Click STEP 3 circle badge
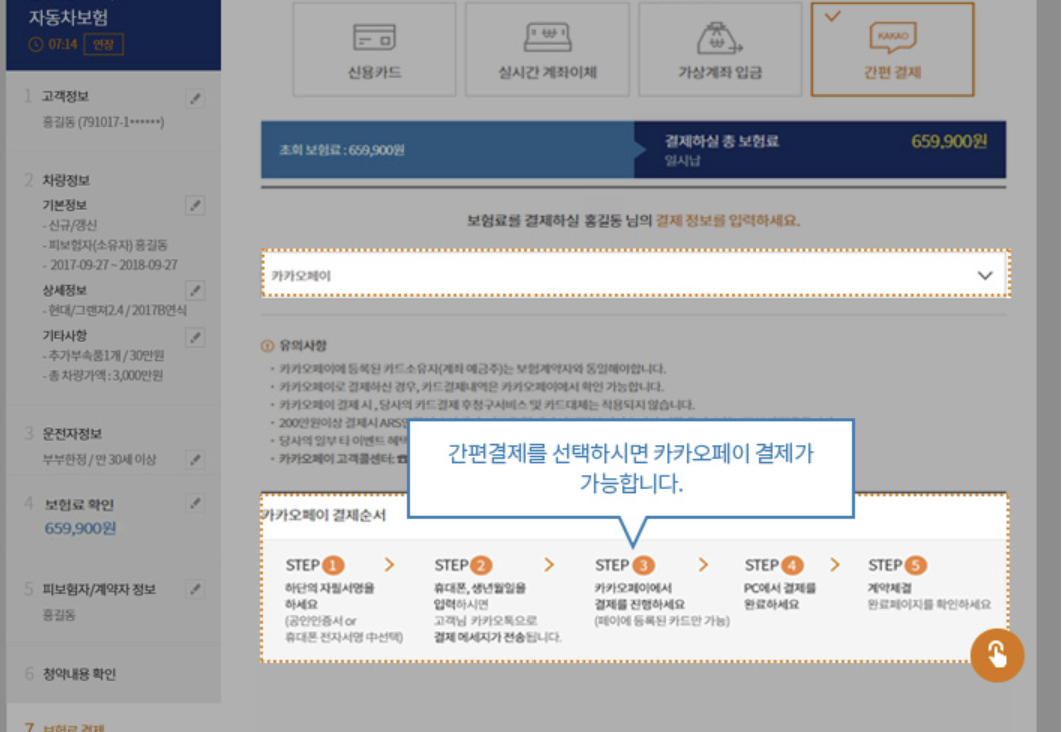Viewport: 1062px width, 732px height. [x=643, y=565]
